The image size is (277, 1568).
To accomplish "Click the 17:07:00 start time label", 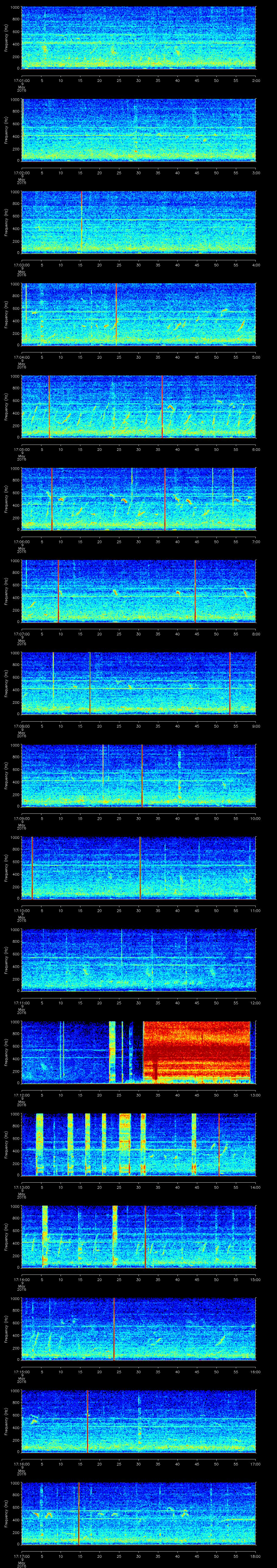I will [x=22, y=634].
